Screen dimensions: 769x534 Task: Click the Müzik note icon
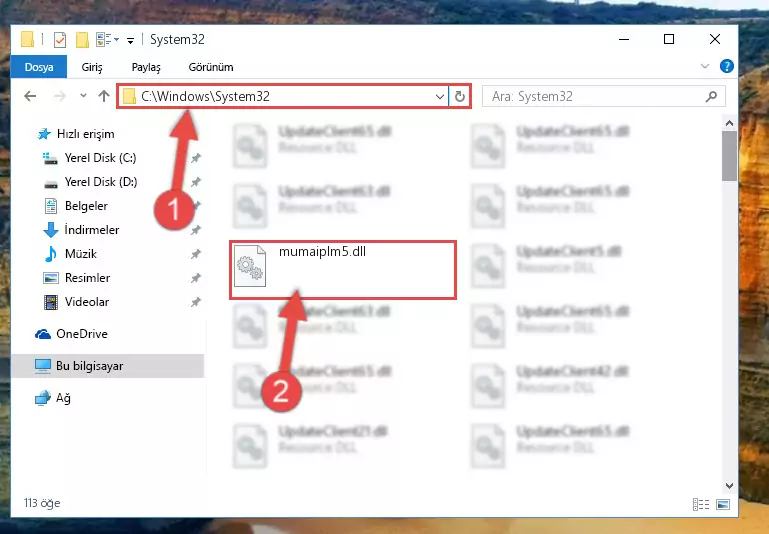[50, 254]
